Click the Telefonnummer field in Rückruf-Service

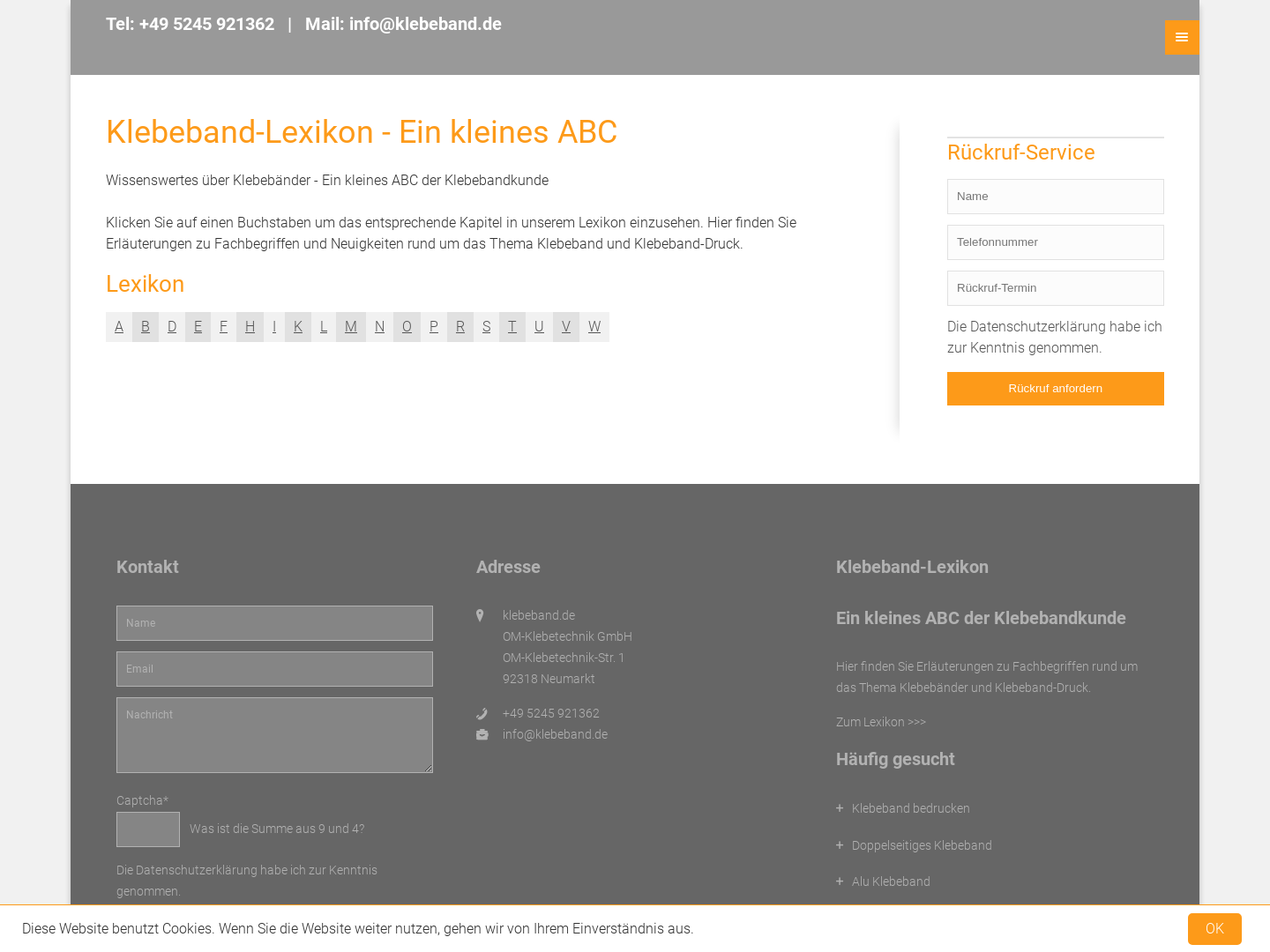click(x=1055, y=242)
